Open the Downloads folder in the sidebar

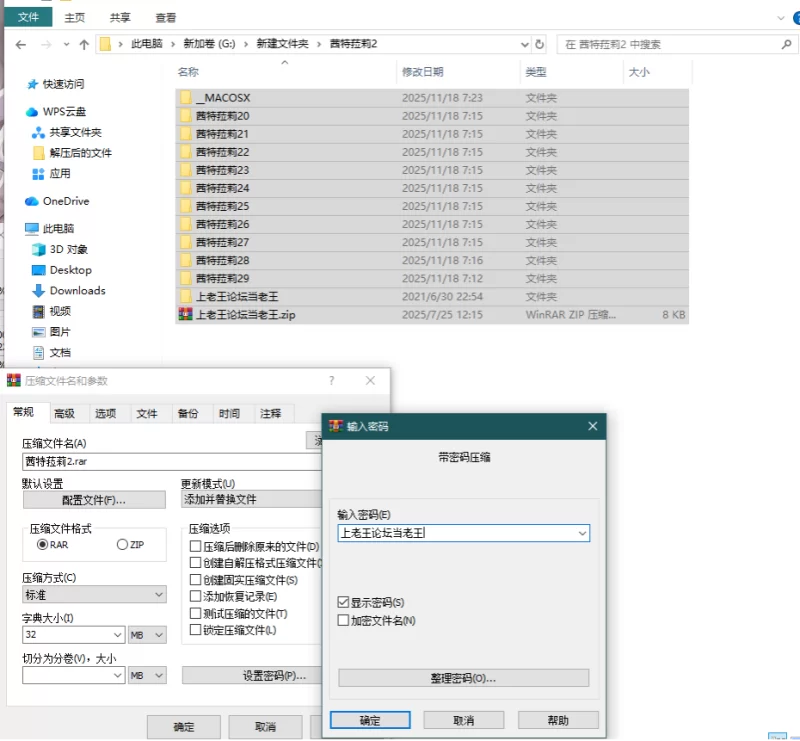(x=77, y=290)
